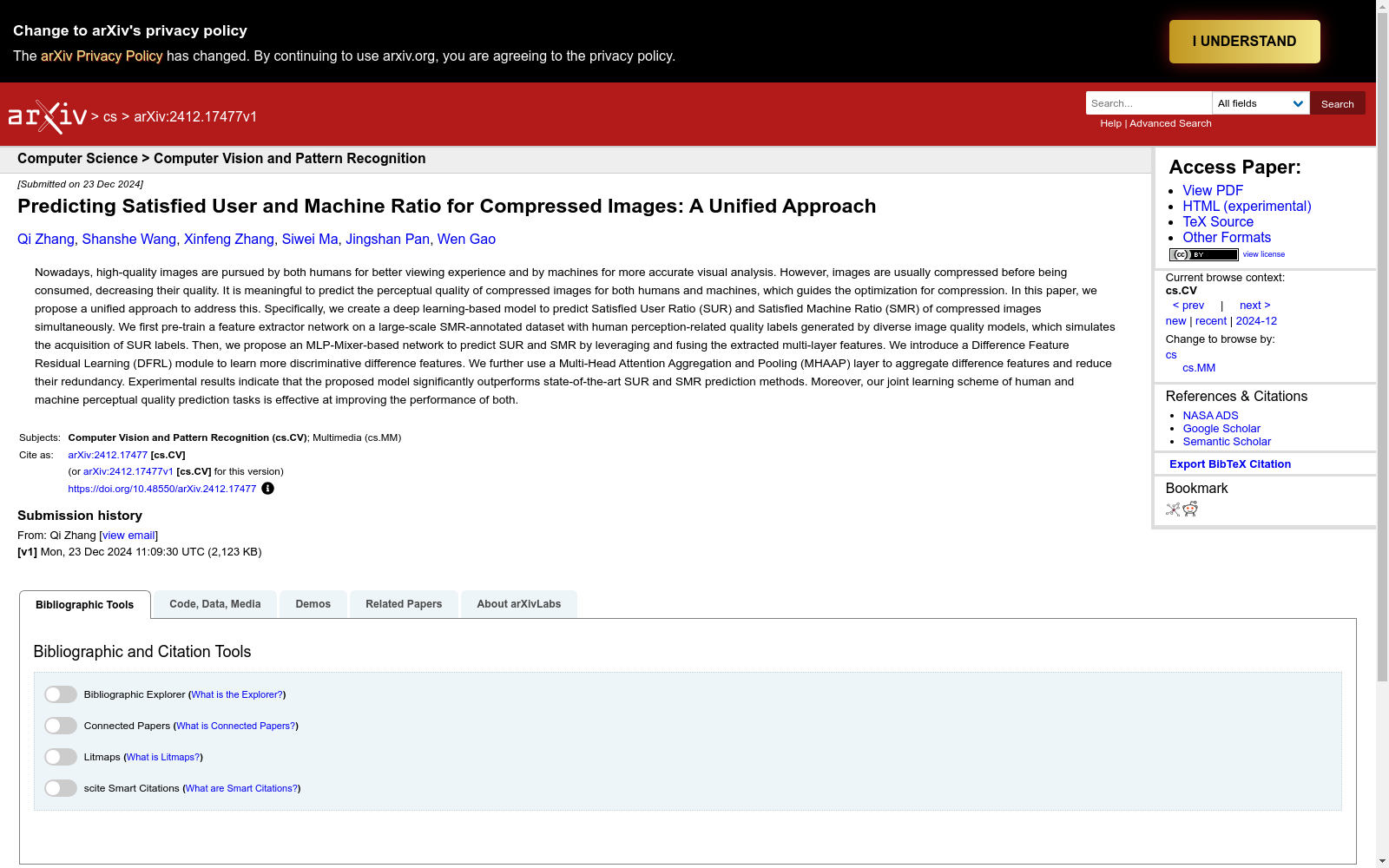Open NASA ADS references link

pyautogui.click(x=1210, y=416)
